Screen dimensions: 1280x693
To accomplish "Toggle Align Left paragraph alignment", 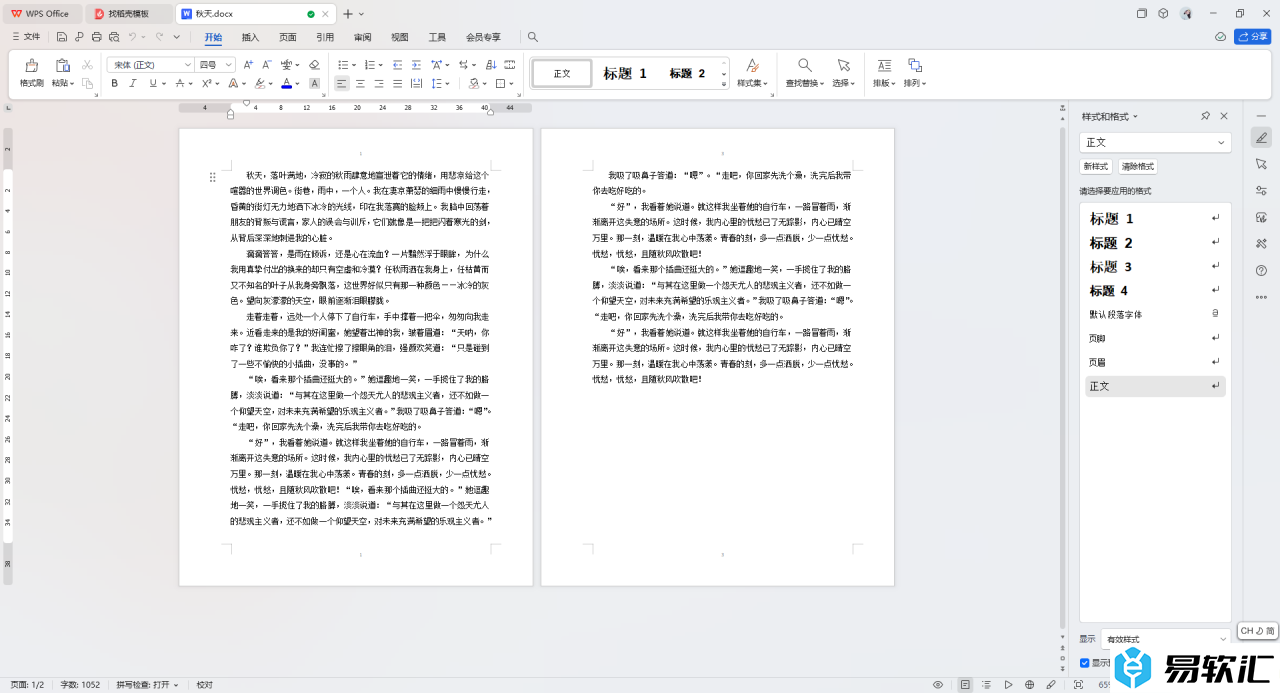I will click(x=342, y=83).
